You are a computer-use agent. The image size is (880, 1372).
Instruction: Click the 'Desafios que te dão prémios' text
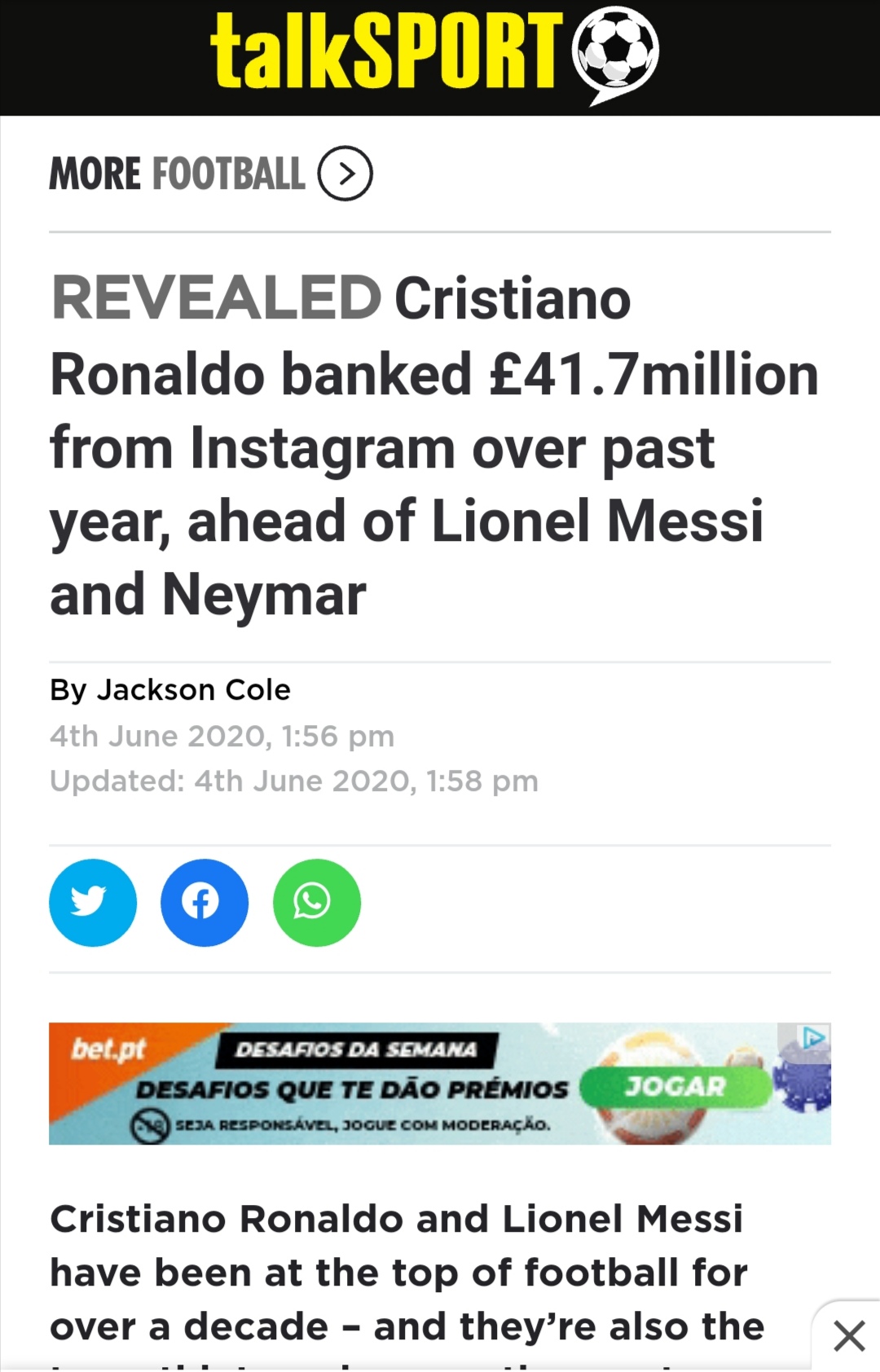(x=352, y=1089)
